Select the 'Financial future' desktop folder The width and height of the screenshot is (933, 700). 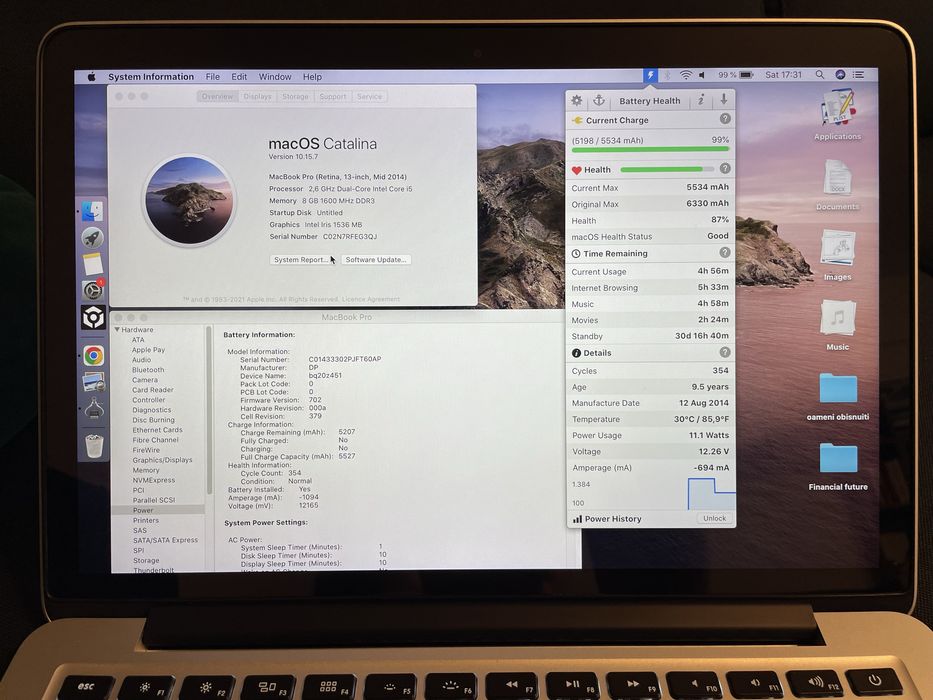[x=838, y=458]
